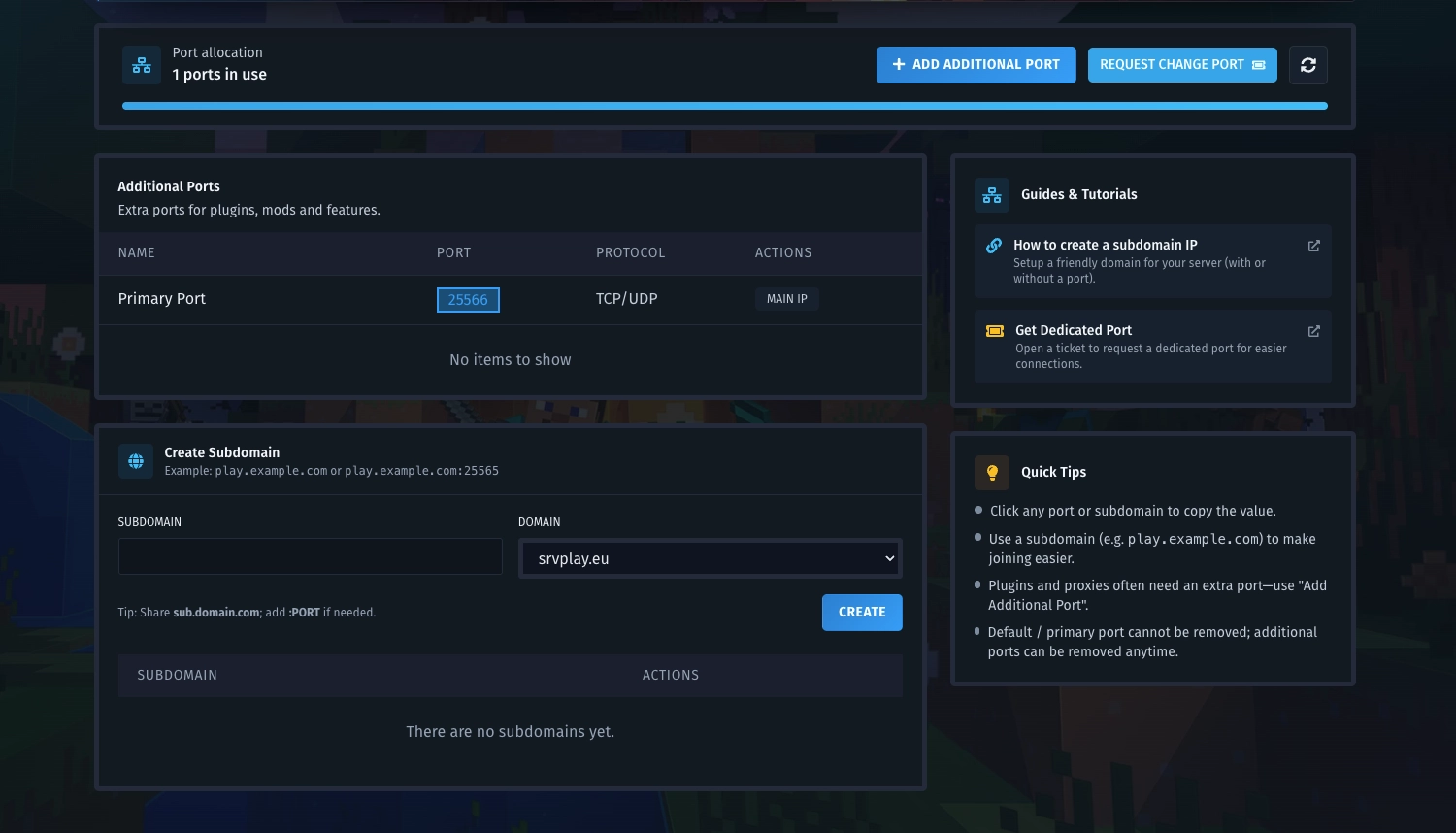Click the globe icon in Create Subdomain
1456x833 pixels.
136,461
